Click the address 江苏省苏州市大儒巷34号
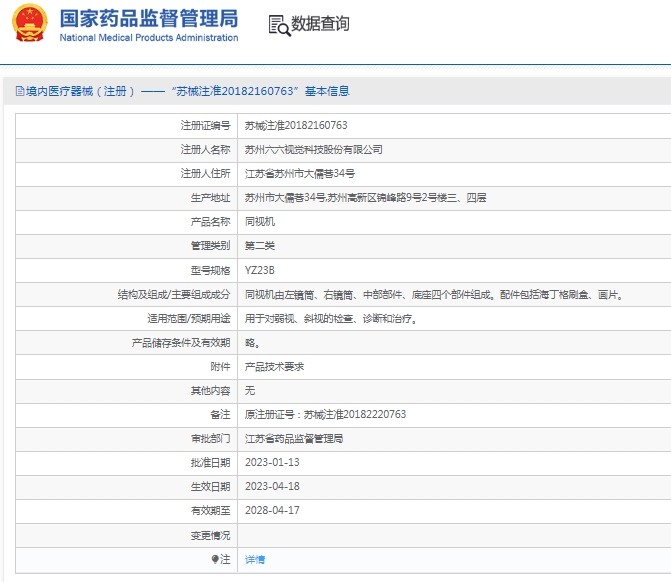This screenshot has height=582, width=671. [300, 173]
